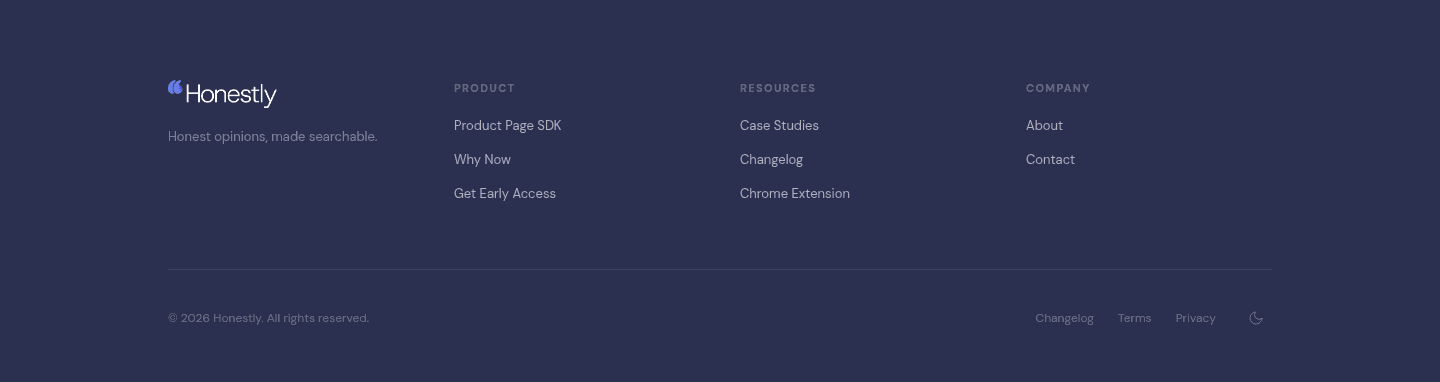Open Changelog under Resources column
This screenshot has height=382, width=1440.
click(x=771, y=159)
